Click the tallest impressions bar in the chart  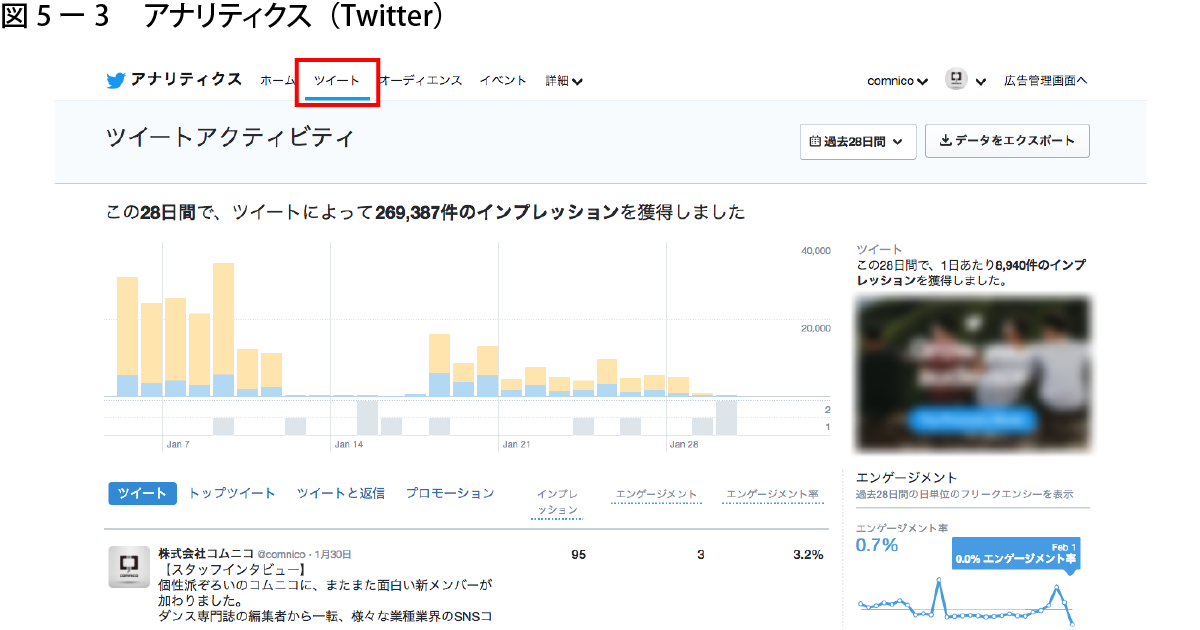(x=223, y=330)
